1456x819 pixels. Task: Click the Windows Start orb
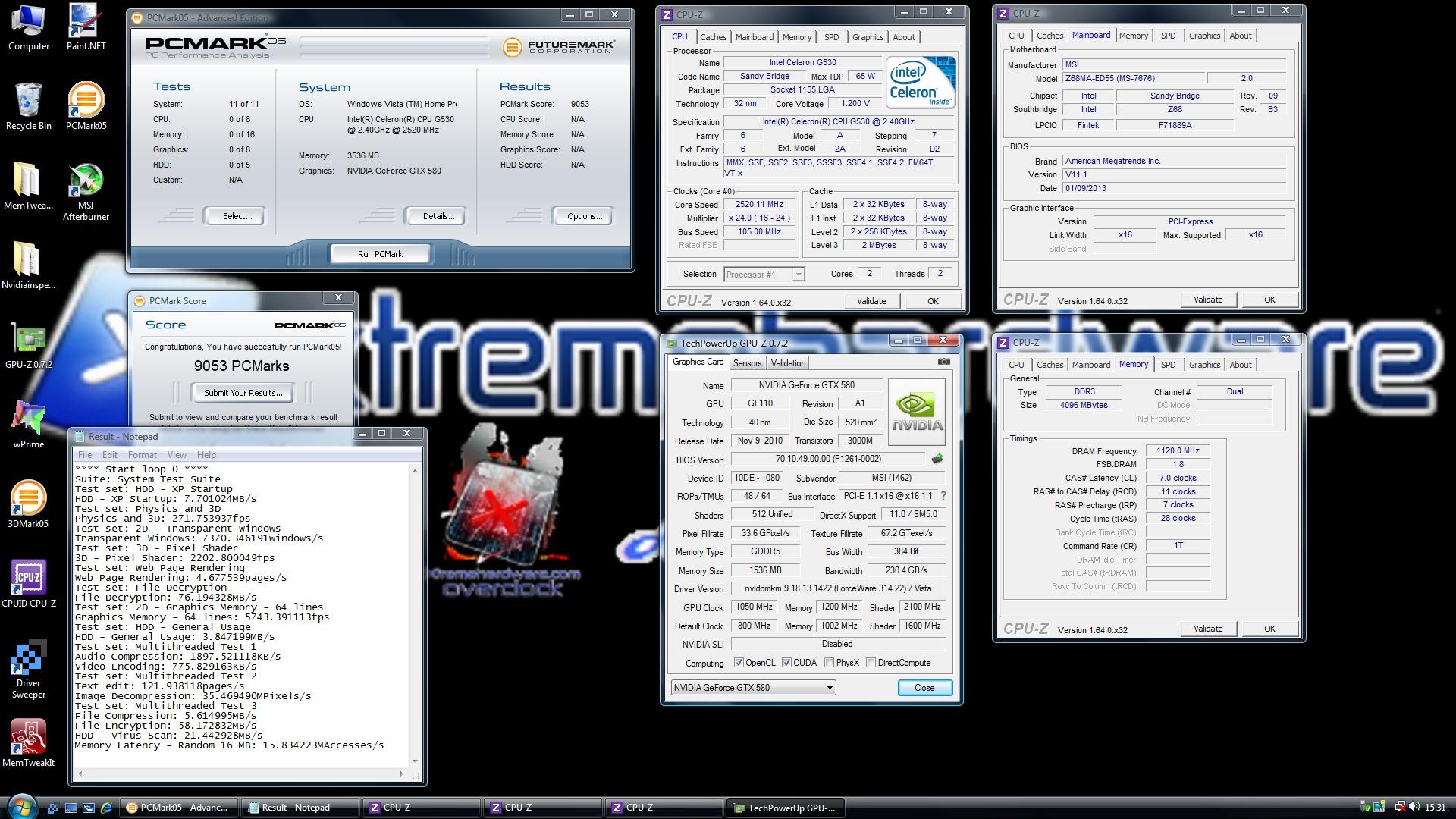pos(22,807)
